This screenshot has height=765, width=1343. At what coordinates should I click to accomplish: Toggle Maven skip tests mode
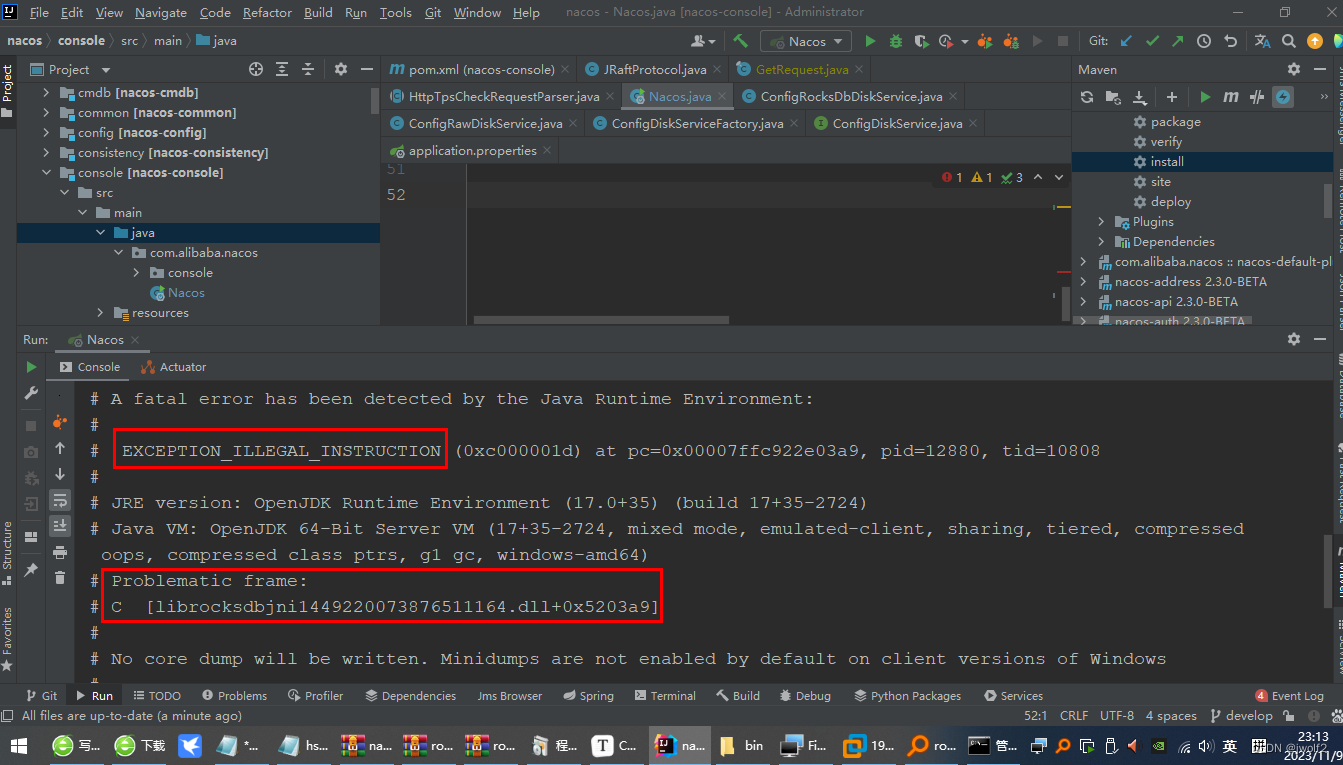[1283, 97]
